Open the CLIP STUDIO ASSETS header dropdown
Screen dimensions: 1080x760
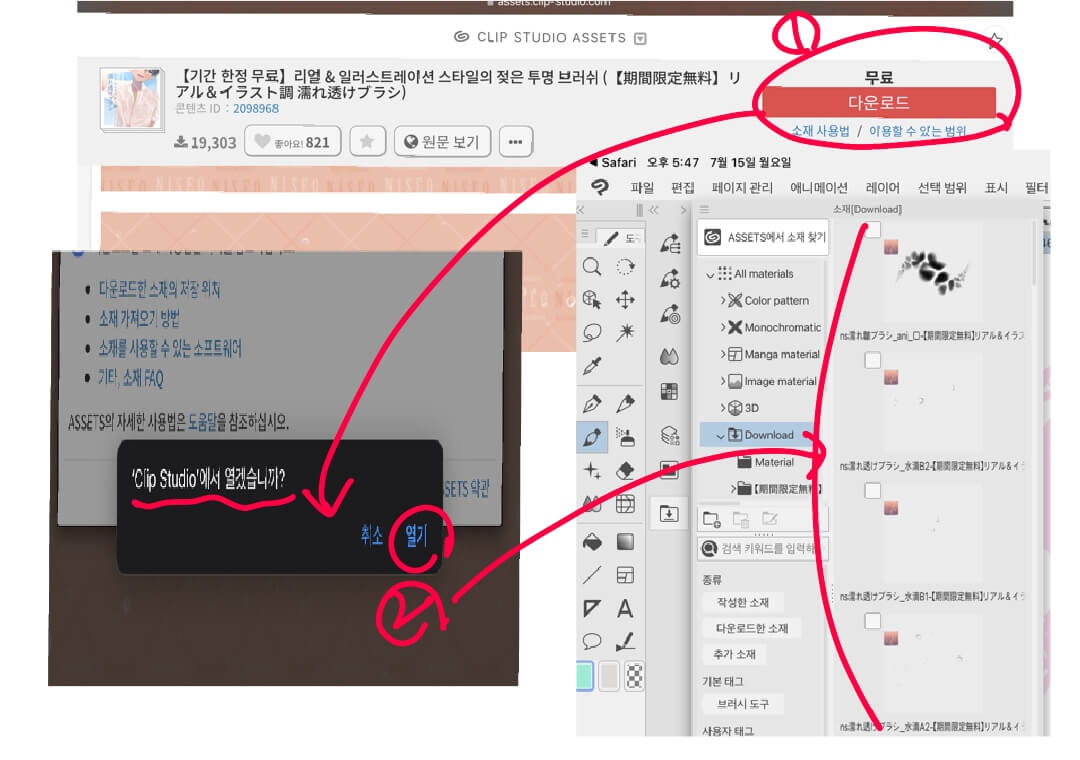click(641, 39)
